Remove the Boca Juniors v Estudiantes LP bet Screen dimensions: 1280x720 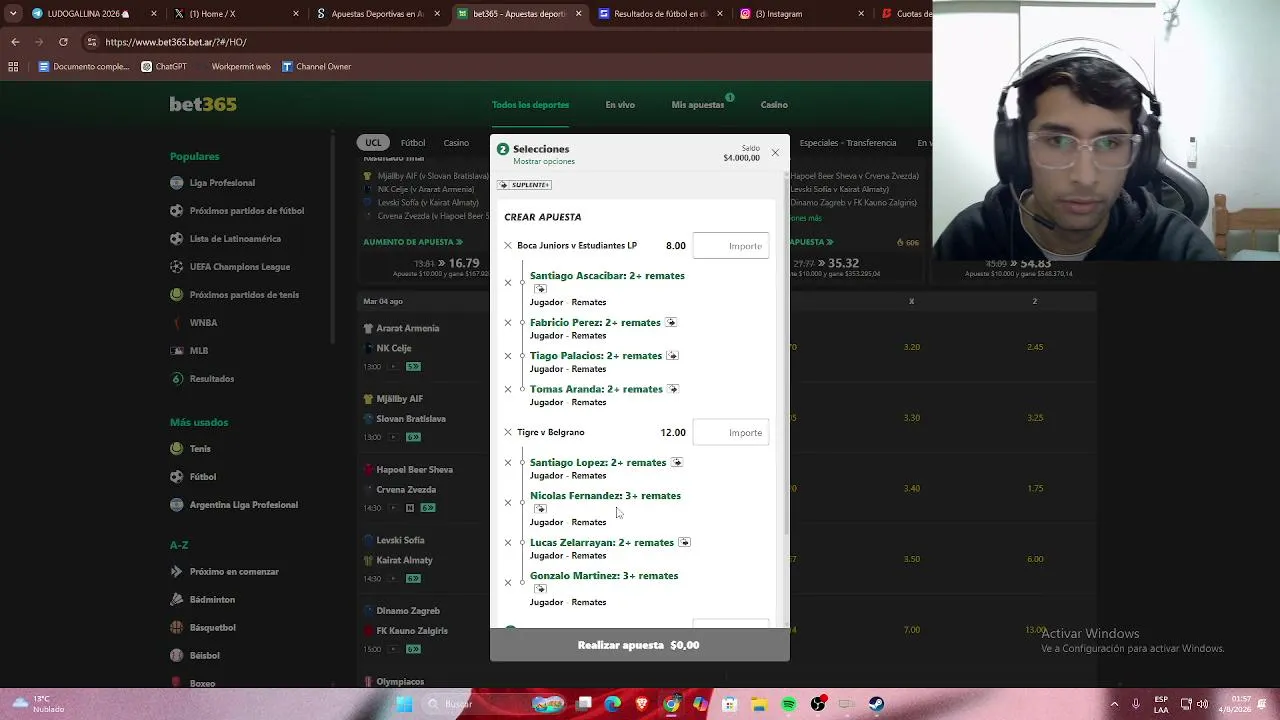[508, 246]
